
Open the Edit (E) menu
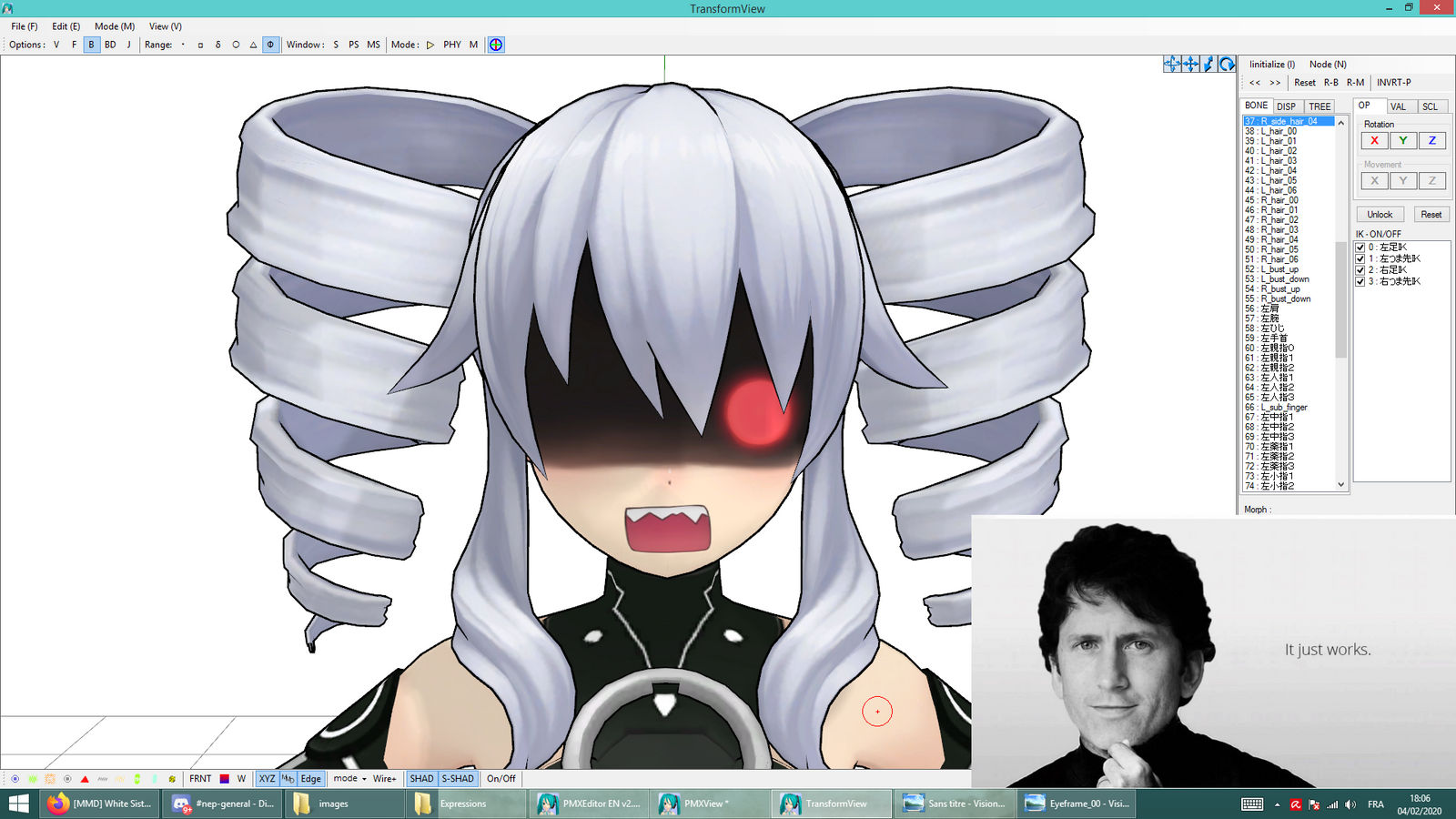click(66, 26)
